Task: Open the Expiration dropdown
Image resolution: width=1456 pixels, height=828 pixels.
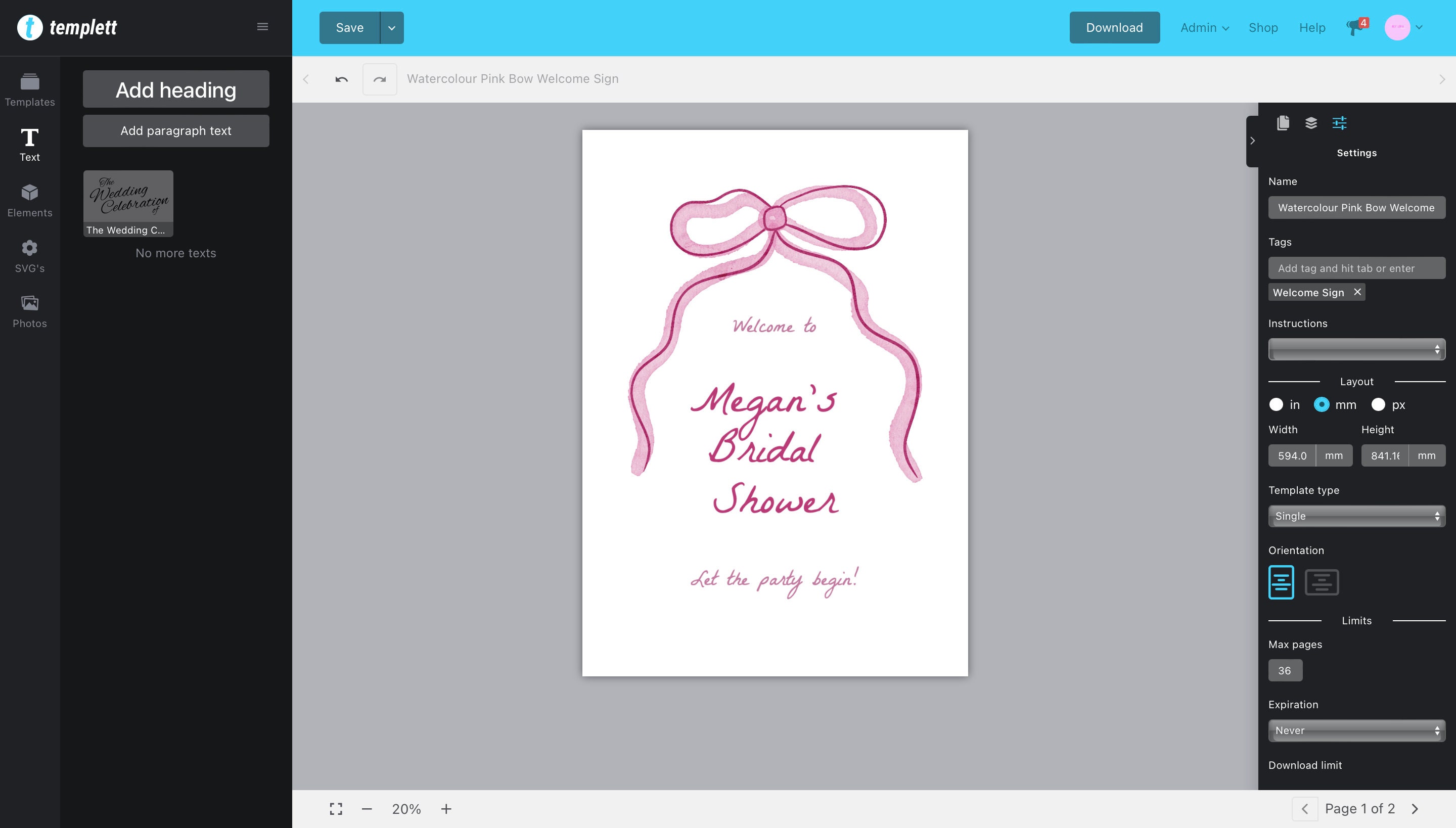Action: (1356, 730)
